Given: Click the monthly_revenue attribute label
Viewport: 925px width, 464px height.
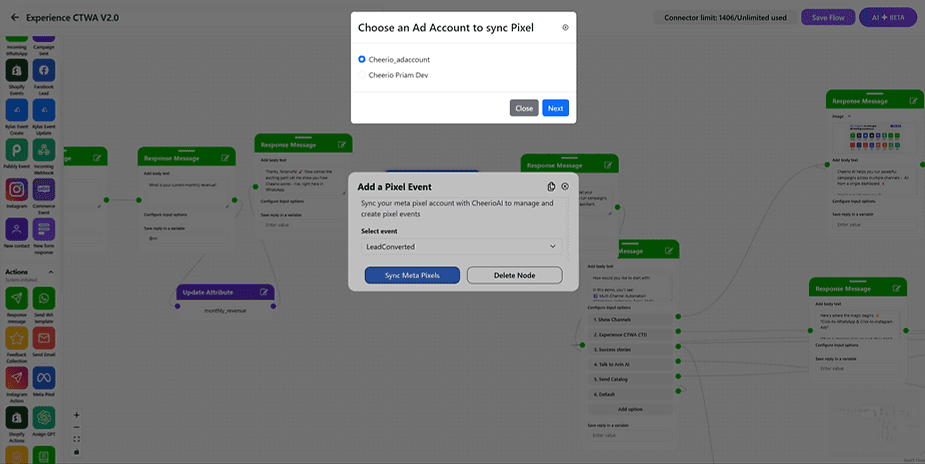Looking at the screenshot, I should [225, 311].
